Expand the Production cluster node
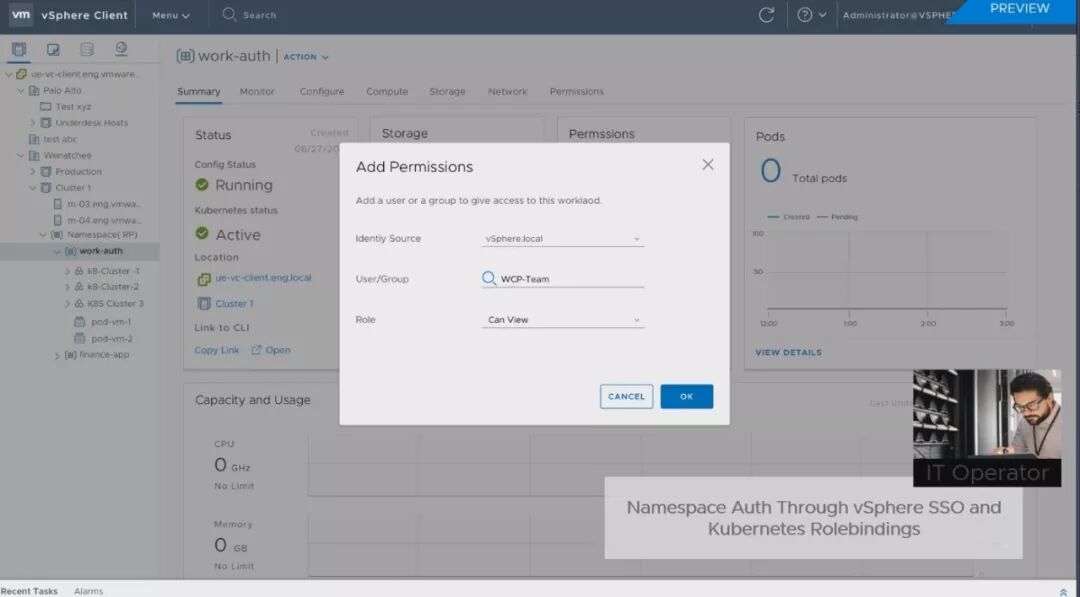 pos(32,171)
